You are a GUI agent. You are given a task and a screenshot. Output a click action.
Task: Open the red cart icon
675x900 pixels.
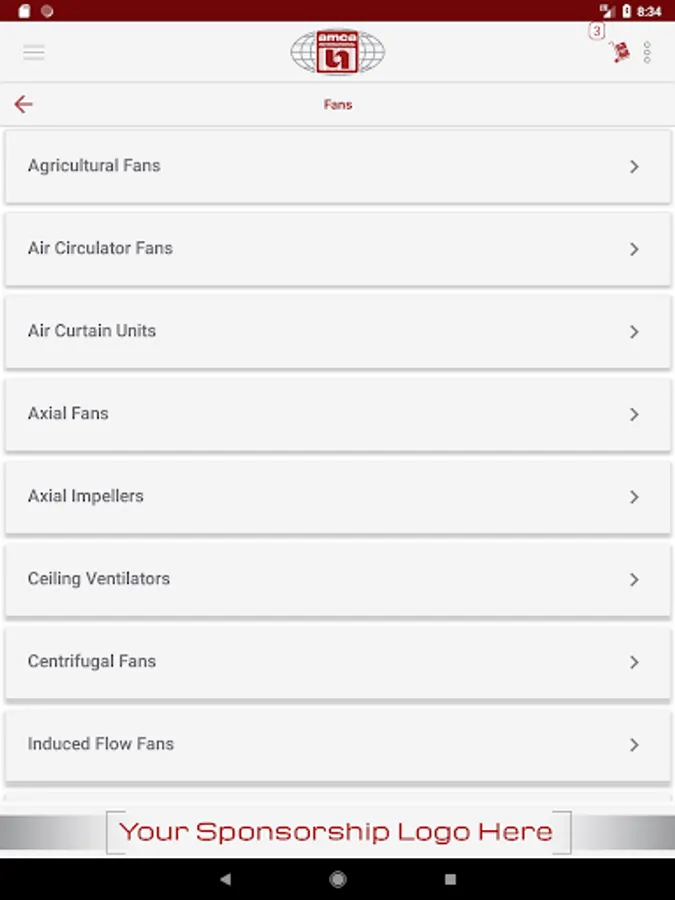coord(621,52)
